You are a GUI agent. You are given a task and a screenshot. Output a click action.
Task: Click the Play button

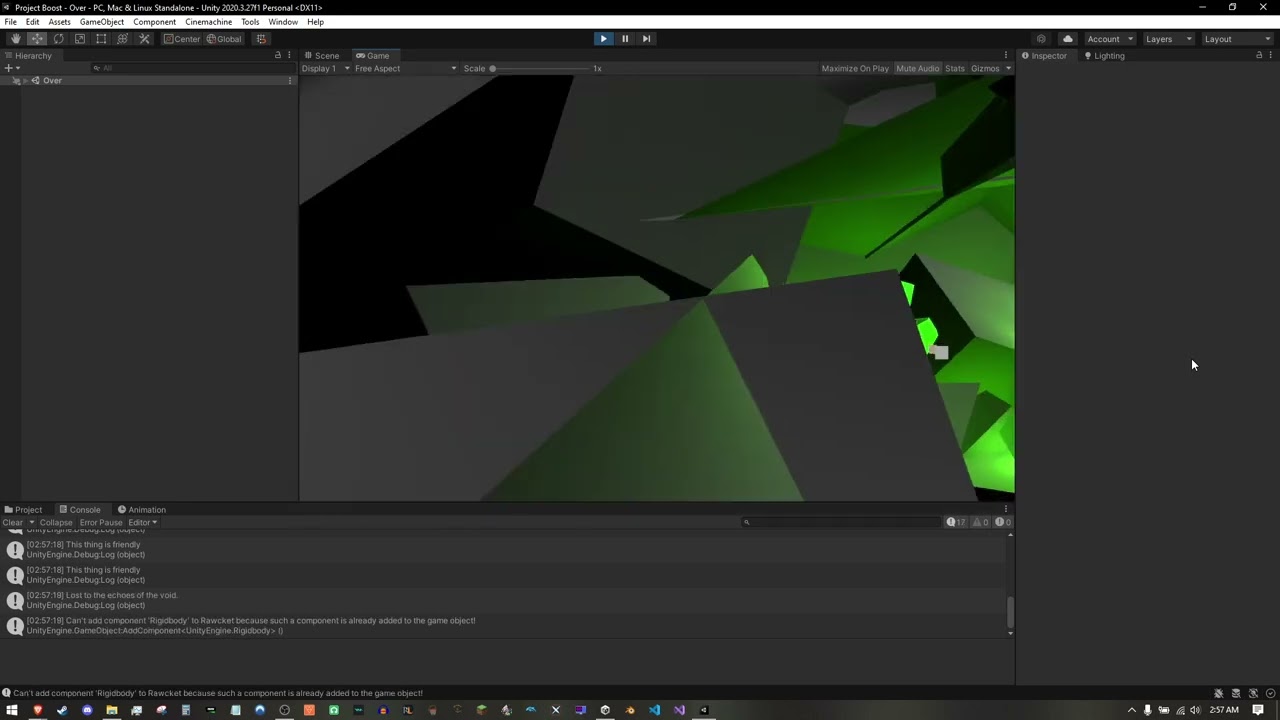(x=603, y=39)
